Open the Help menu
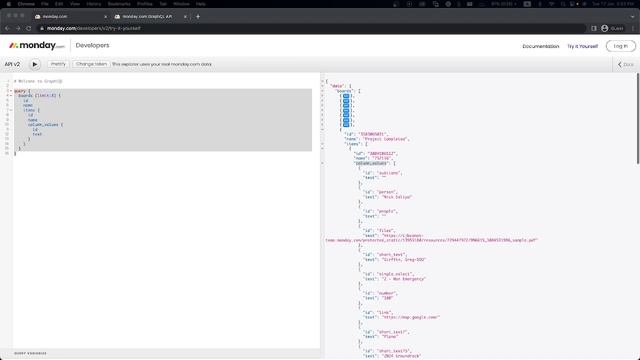Screen dimensions: 640x360 (x=200, y=4)
